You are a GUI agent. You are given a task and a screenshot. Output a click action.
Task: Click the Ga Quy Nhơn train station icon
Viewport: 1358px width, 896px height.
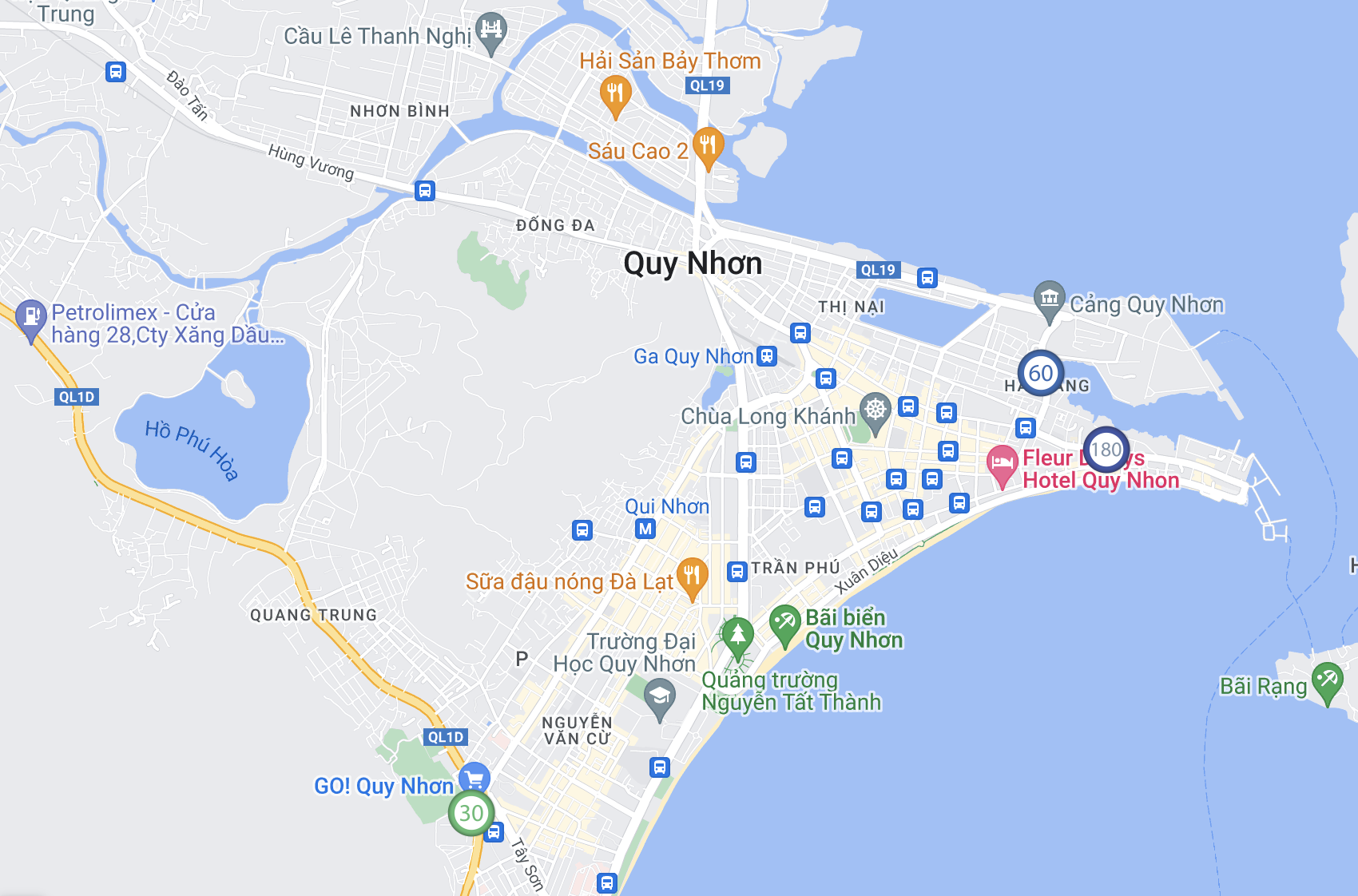point(767,356)
